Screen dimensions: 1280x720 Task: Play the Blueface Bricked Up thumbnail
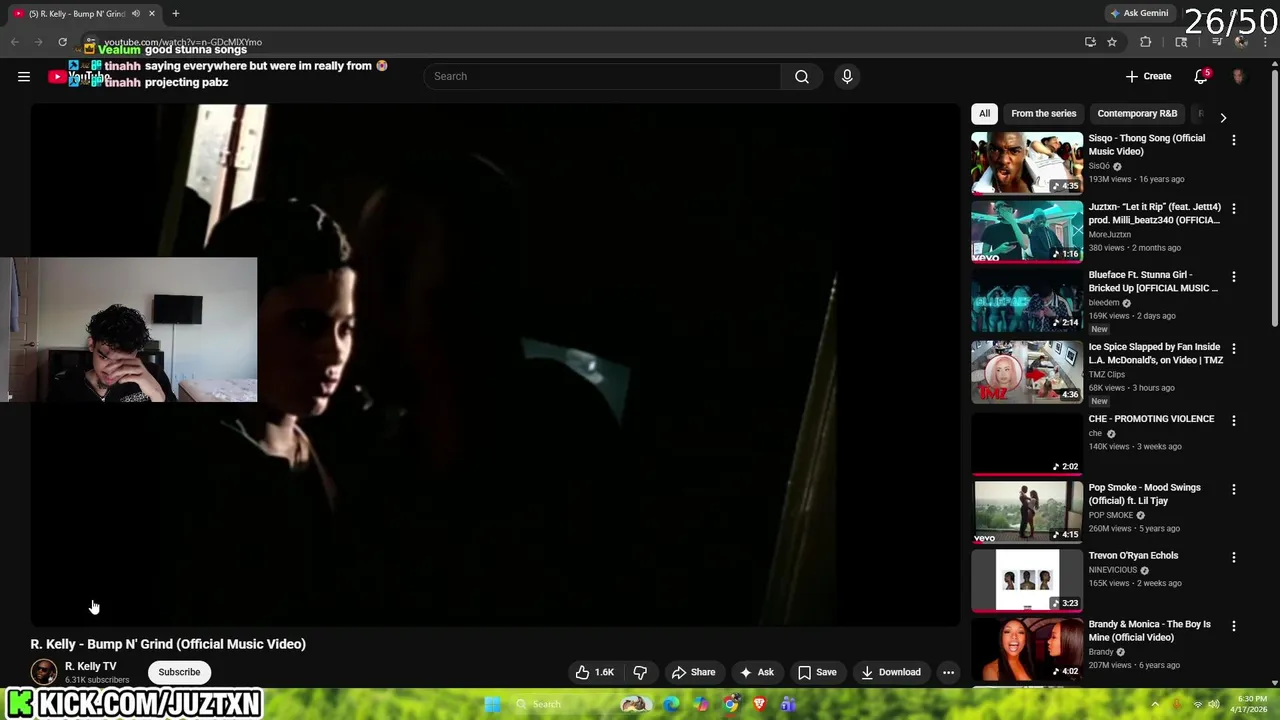pyautogui.click(x=1027, y=300)
